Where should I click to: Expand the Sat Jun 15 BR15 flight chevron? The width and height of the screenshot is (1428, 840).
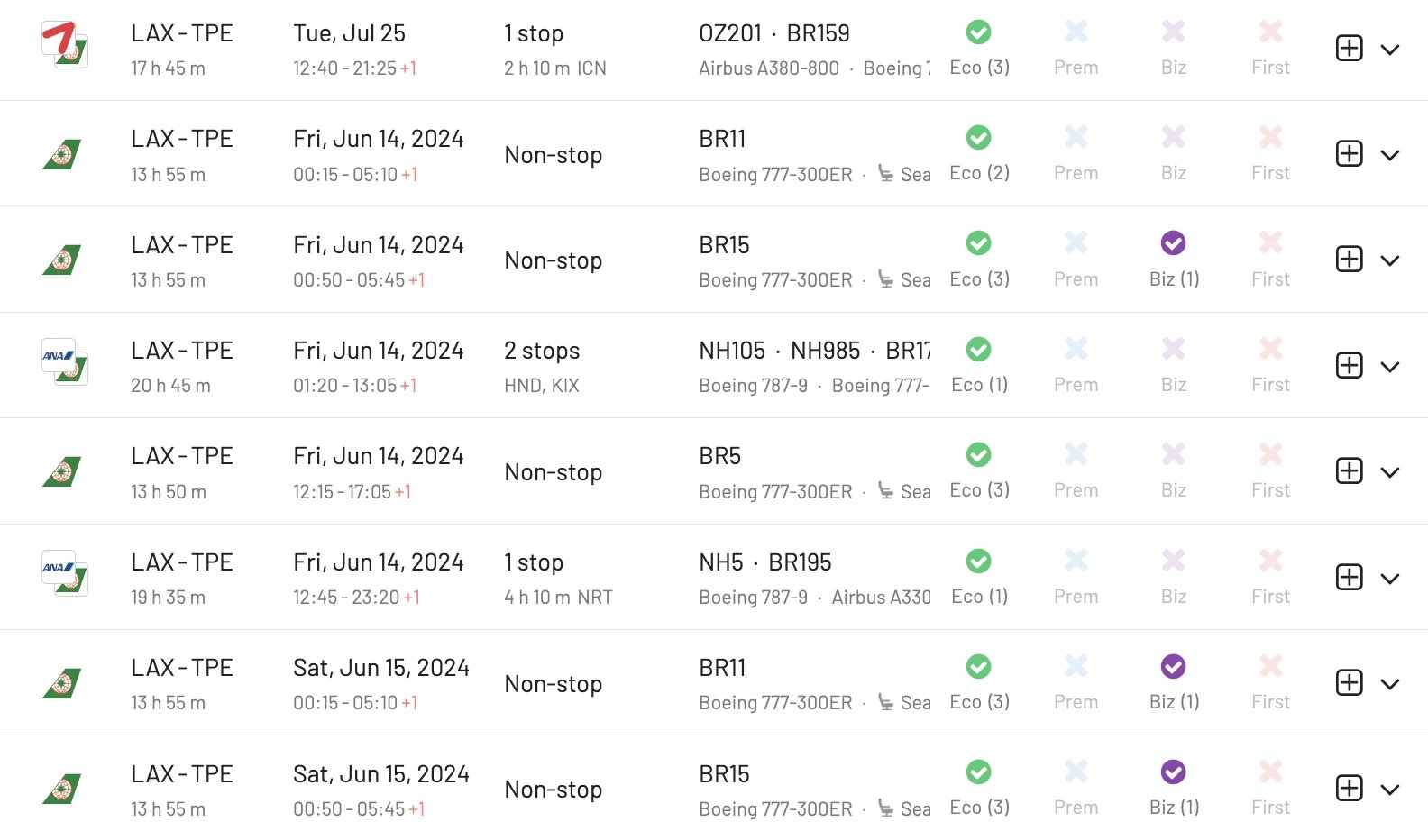(1390, 790)
